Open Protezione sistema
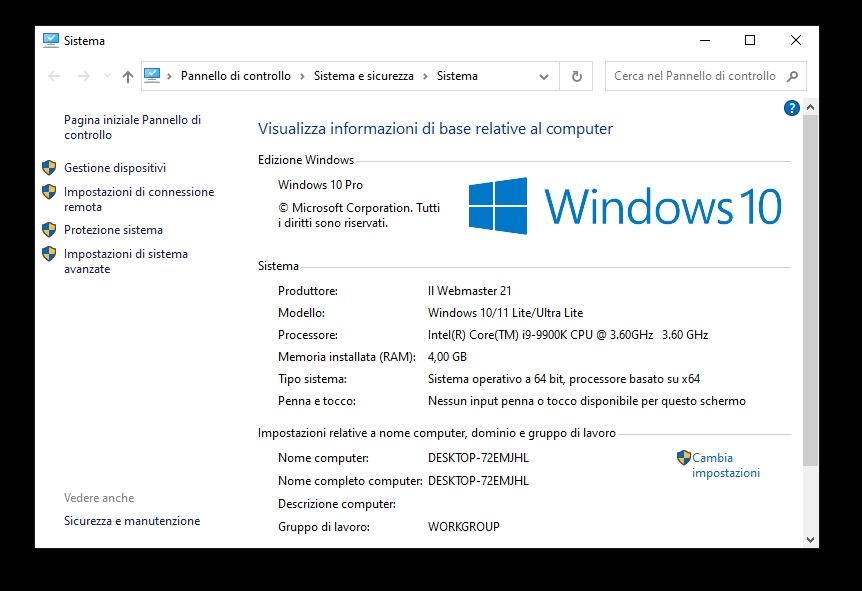The width and height of the screenshot is (862, 591). click(x=113, y=230)
